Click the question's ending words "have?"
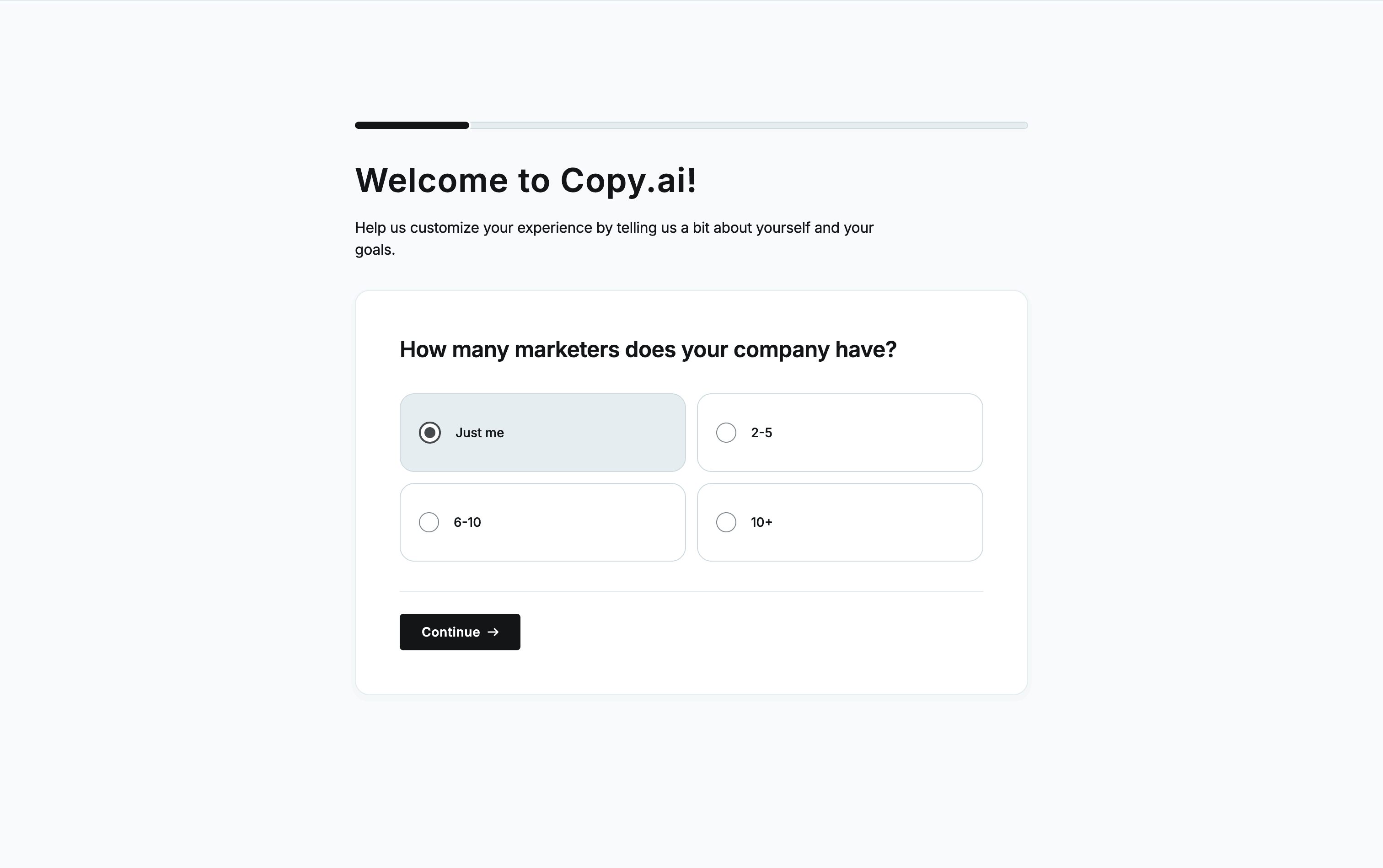The width and height of the screenshot is (1383, 868). [x=865, y=349]
